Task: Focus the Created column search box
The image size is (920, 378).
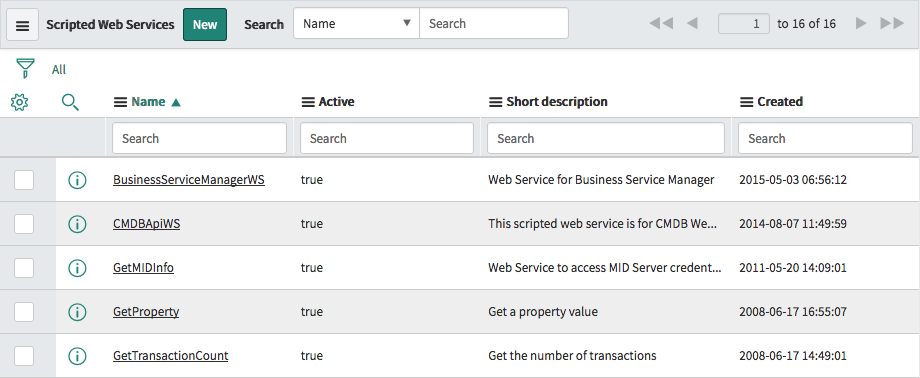Action: click(825, 139)
